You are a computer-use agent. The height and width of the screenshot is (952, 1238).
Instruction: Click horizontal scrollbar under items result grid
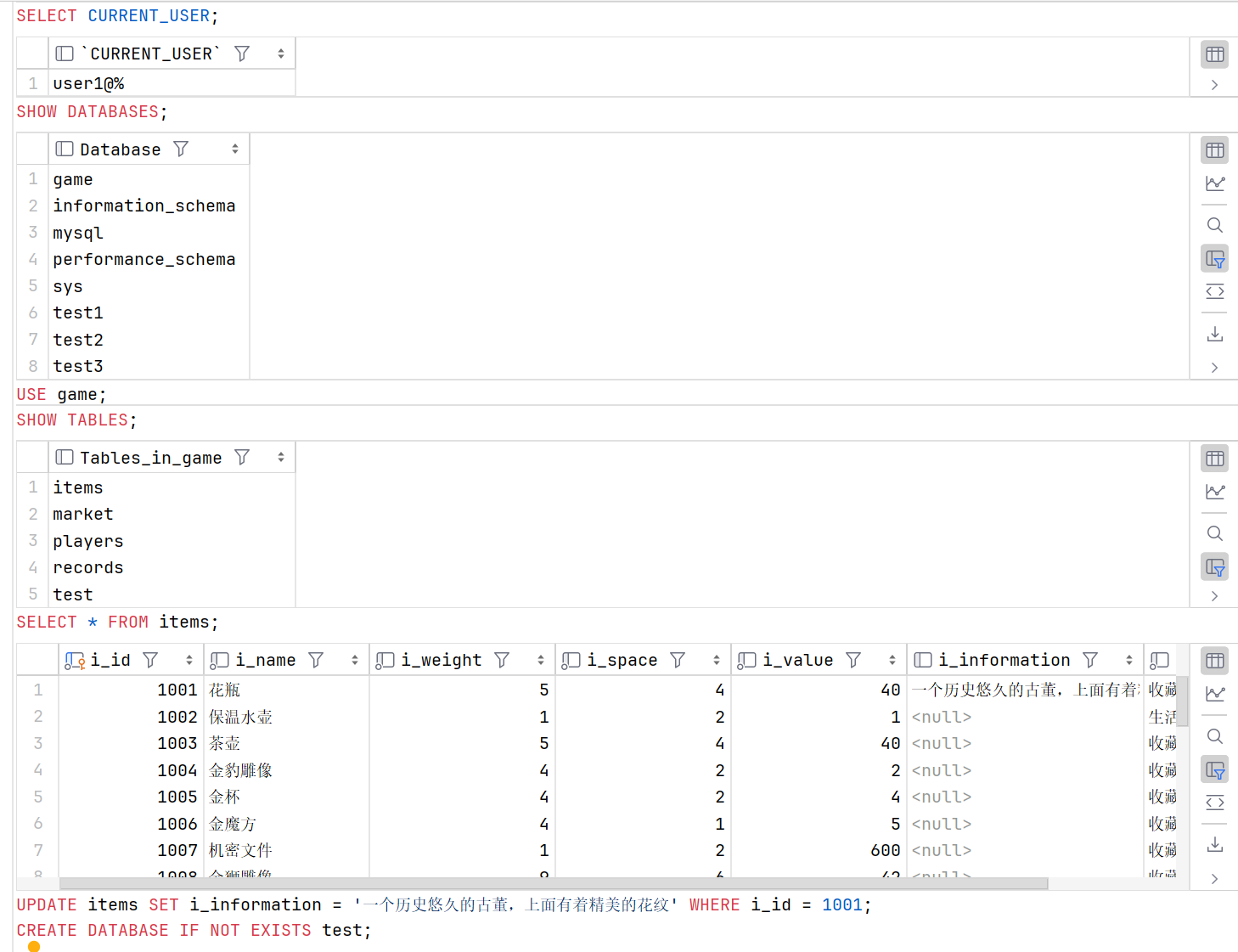pos(554,883)
